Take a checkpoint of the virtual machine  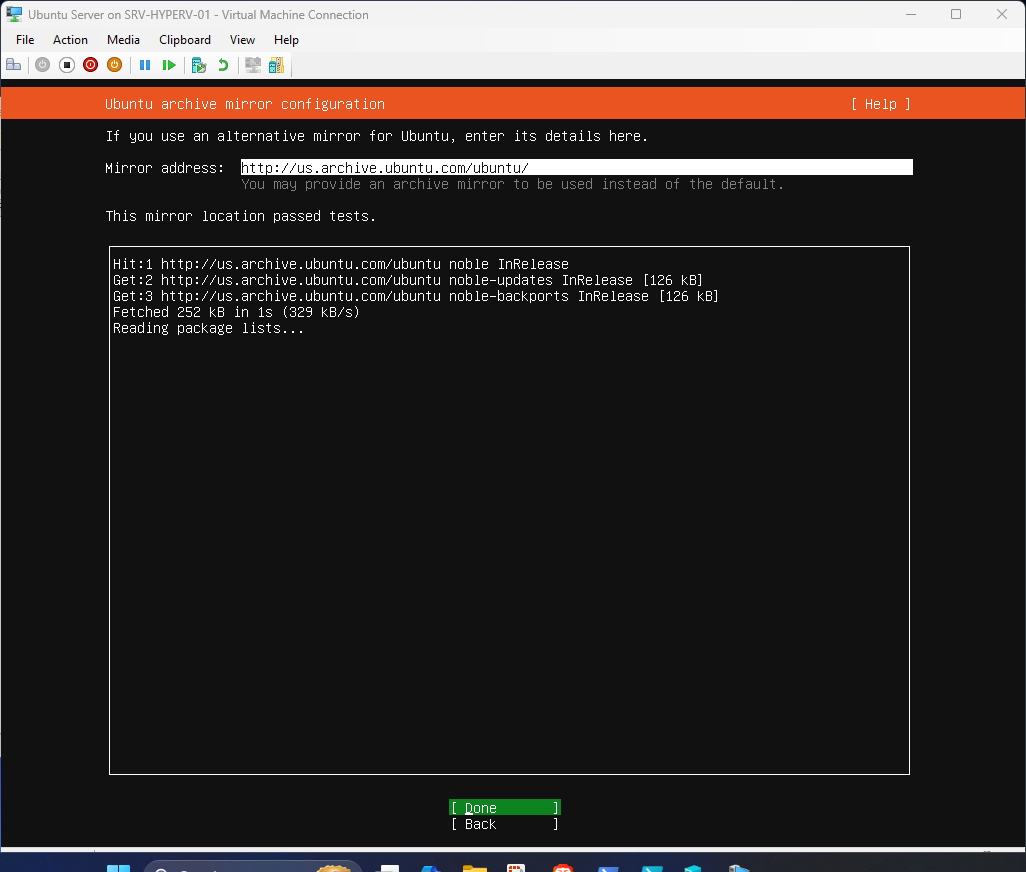pyautogui.click(x=197, y=64)
